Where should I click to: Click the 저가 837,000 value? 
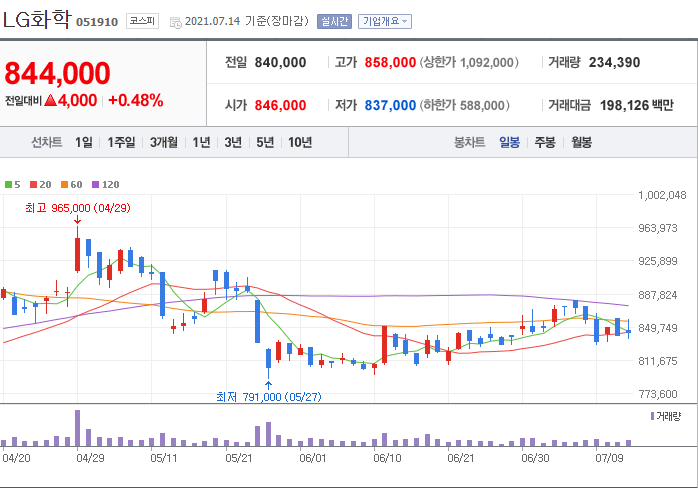point(390,106)
